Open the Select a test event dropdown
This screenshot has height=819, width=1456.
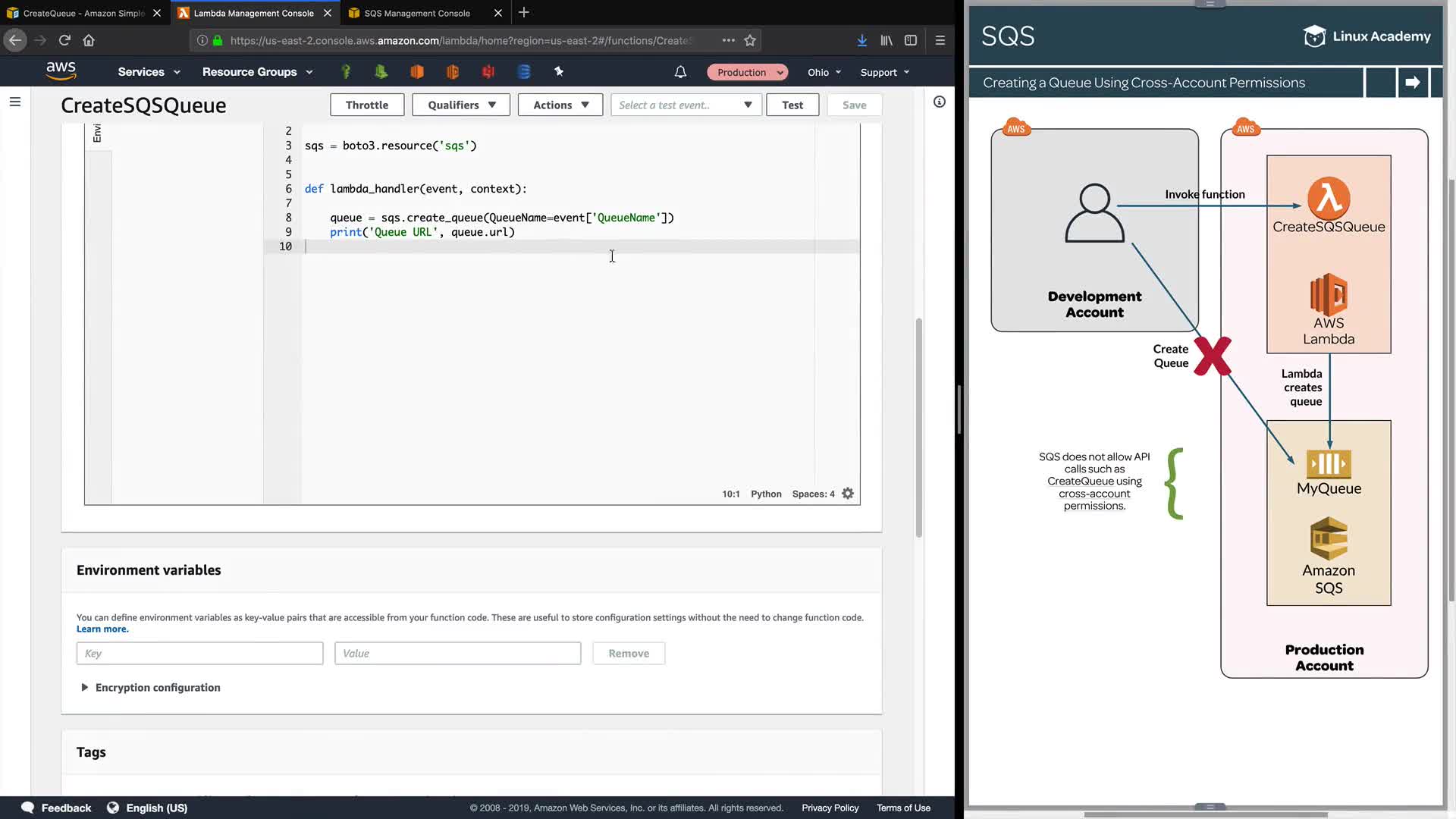[685, 105]
